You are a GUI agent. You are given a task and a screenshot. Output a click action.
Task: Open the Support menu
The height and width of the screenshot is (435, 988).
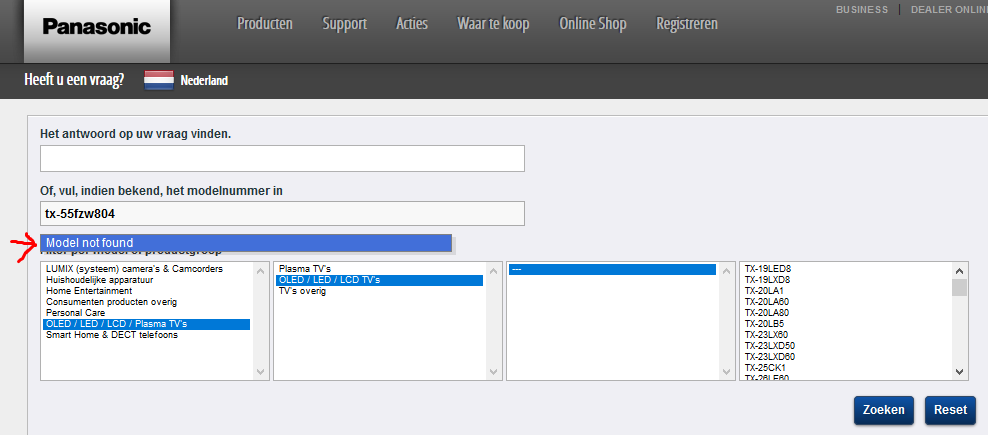point(345,24)
